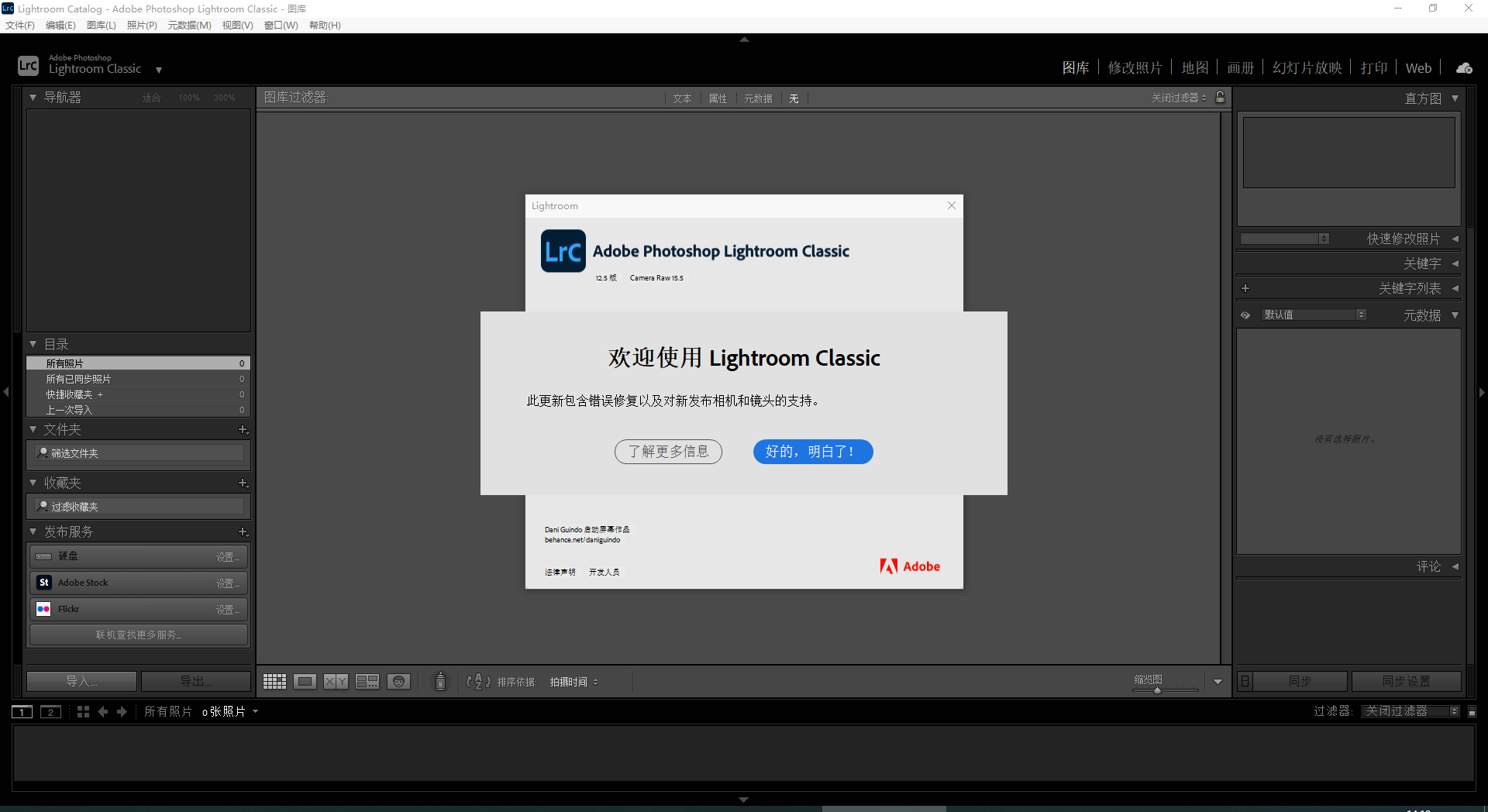
Task: Toggle the sort direction A-Z icon
Action: (478, 682)
